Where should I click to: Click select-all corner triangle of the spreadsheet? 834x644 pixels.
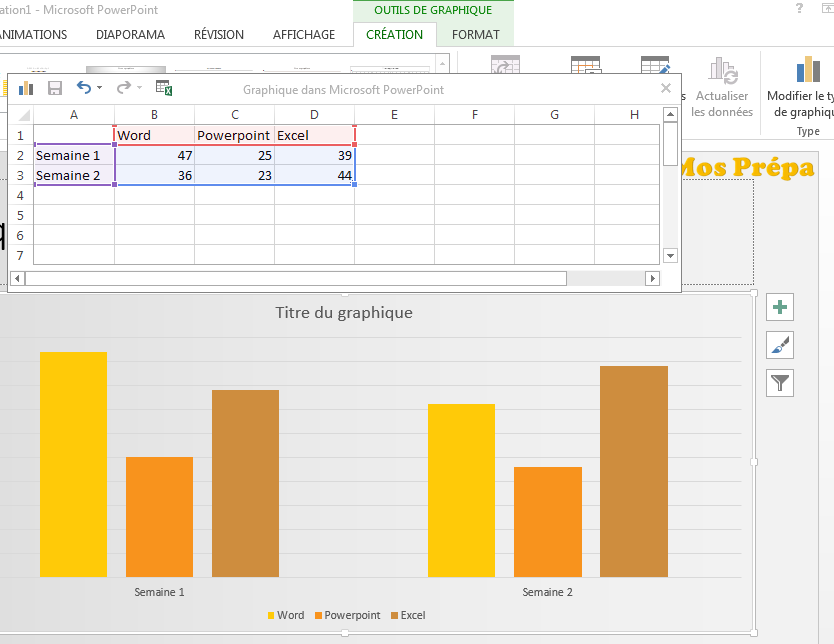coord(22,115)
